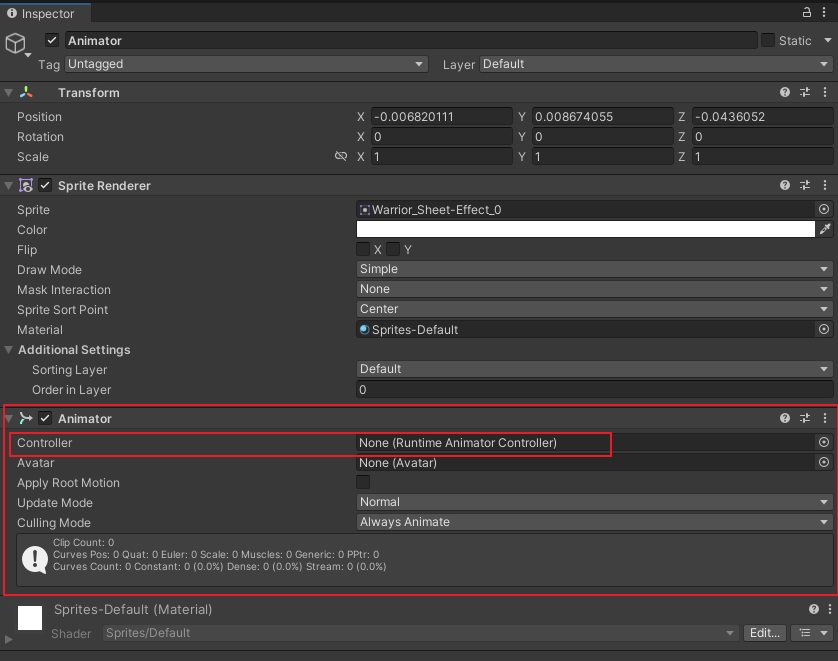Collapse the Additional Settings foldout
838x661 pixels.
tap(9, 349)
